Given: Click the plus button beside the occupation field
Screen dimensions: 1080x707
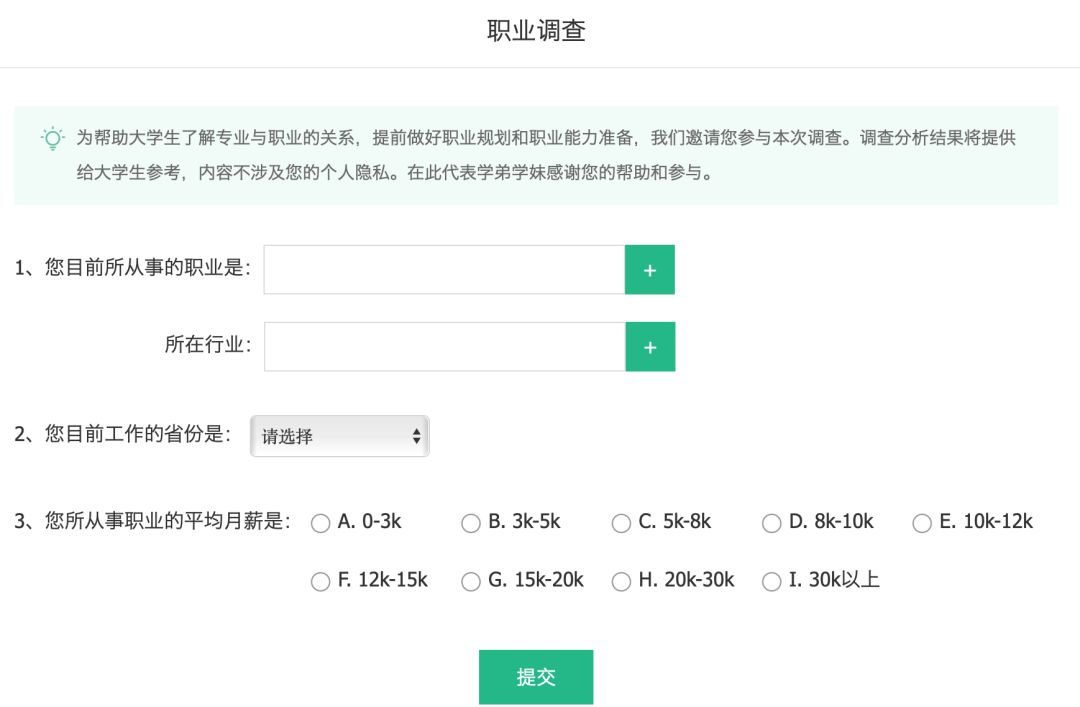Looking at the screenshot, I should [x=650, y=270].
